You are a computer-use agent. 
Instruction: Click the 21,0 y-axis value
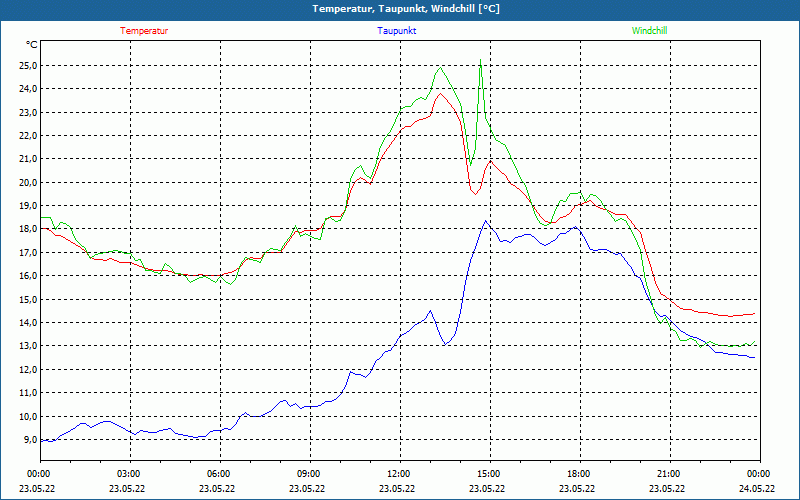coord(28,159)
